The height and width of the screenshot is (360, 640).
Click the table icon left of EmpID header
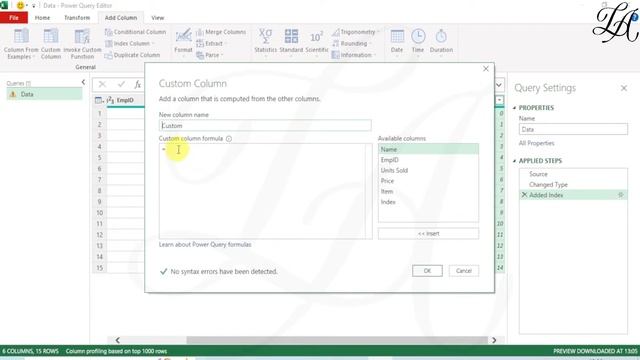99,100
